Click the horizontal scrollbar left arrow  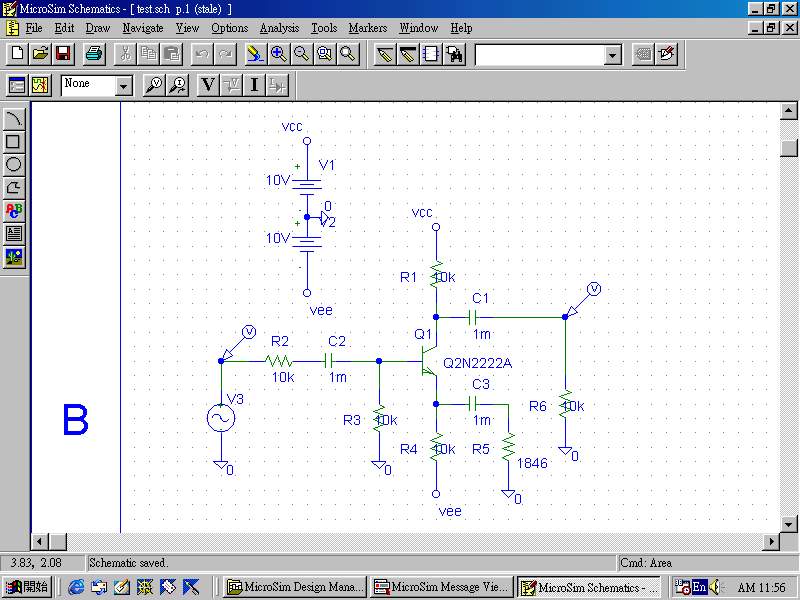click(x=40, y=541)
